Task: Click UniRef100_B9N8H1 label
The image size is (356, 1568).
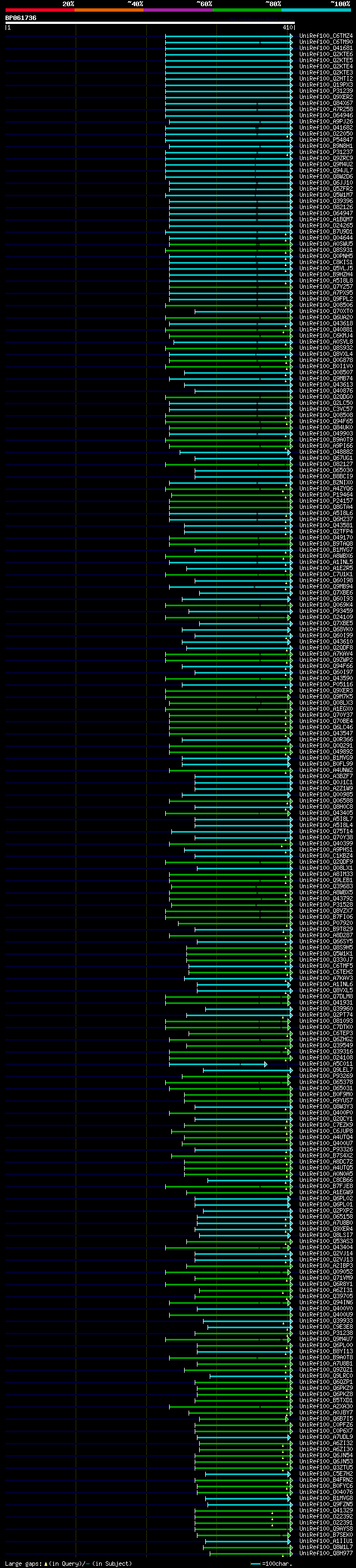Action: (x=326, y=146)
